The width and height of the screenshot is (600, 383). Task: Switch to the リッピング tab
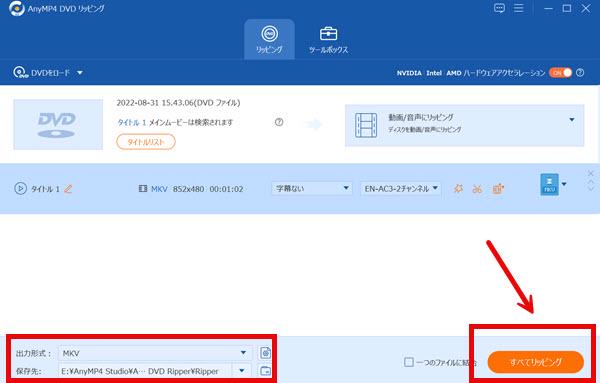[x=269, y=39]
